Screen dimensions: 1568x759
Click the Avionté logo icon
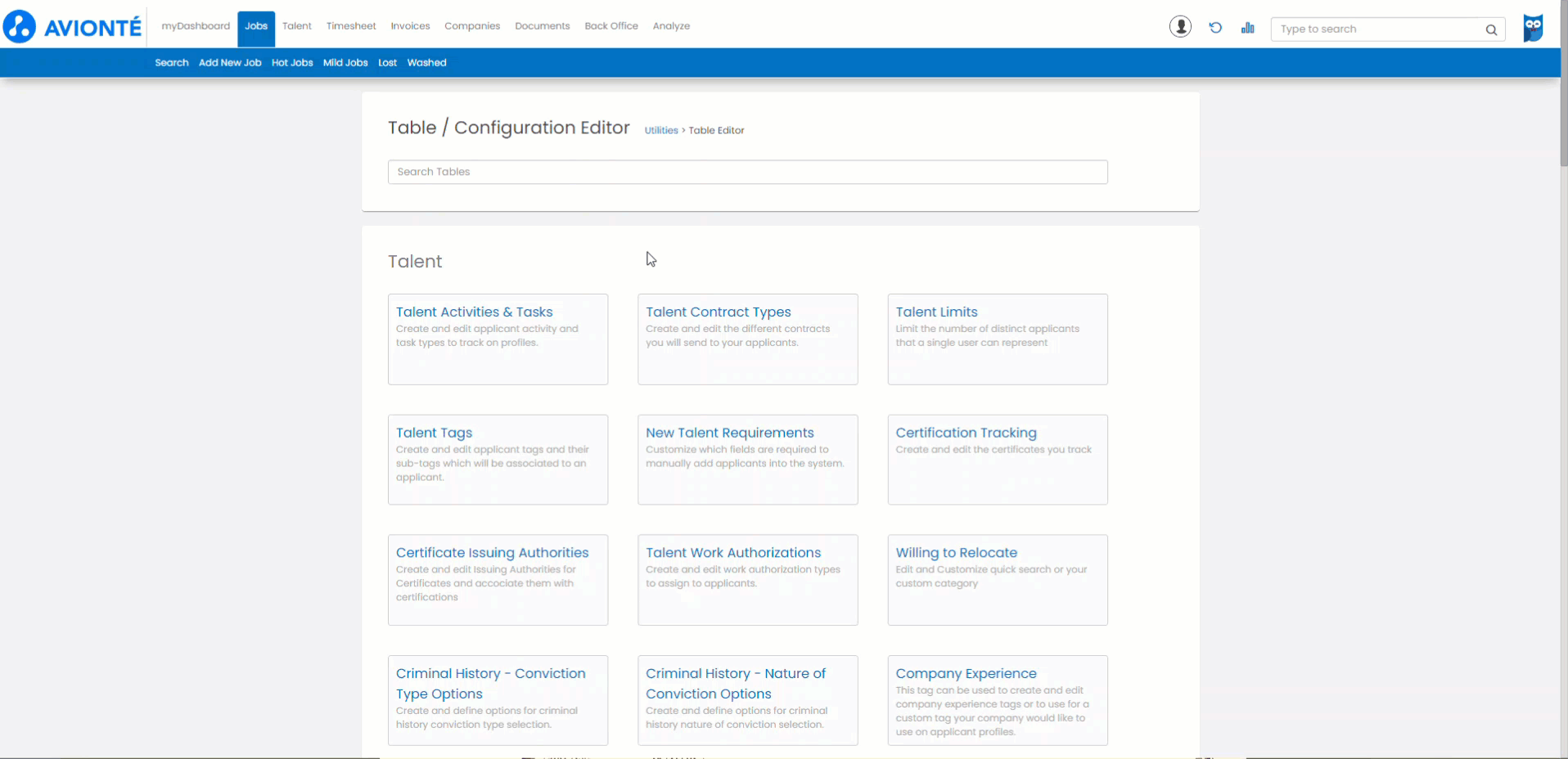click(x=20, y=27)
